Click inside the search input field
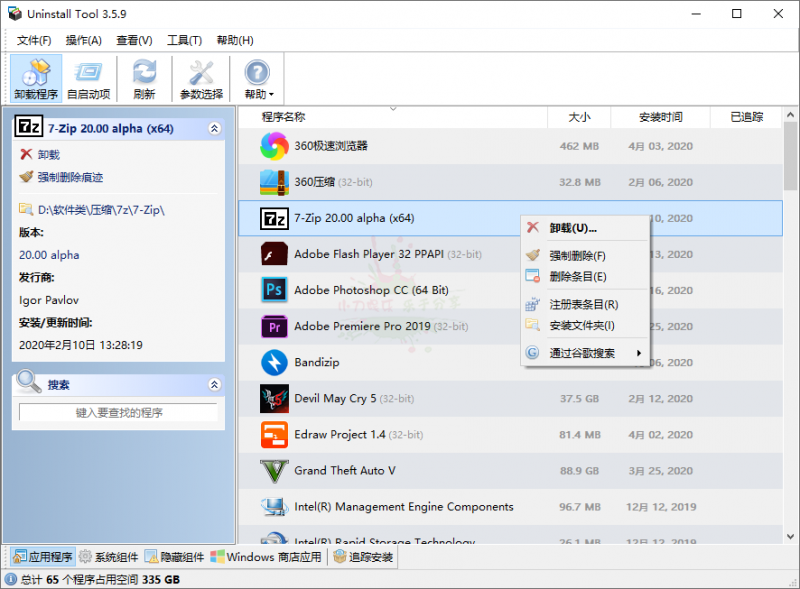This screenshot has width=800, height=589. pyautogui.click(x=118, y=413)
